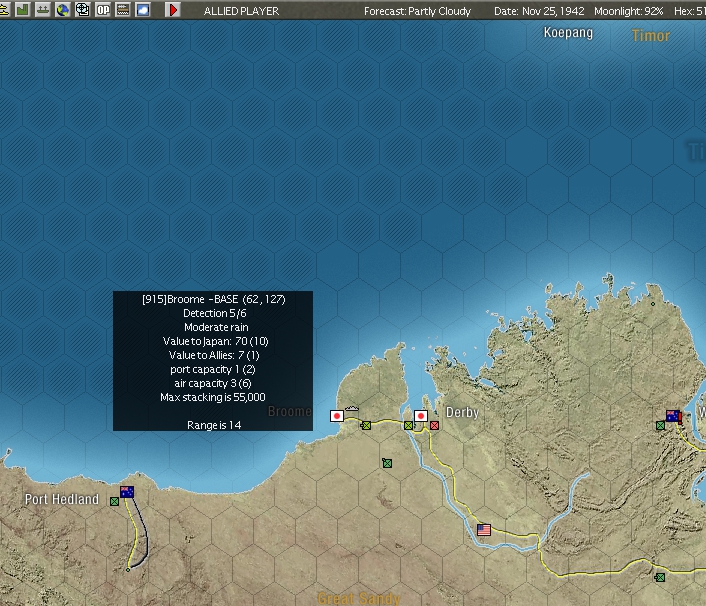Screen dimensions: 706x606
Task: Select the yellow-green unit beside Derby's Japanese flag
Action: click(x=408, y=425)
